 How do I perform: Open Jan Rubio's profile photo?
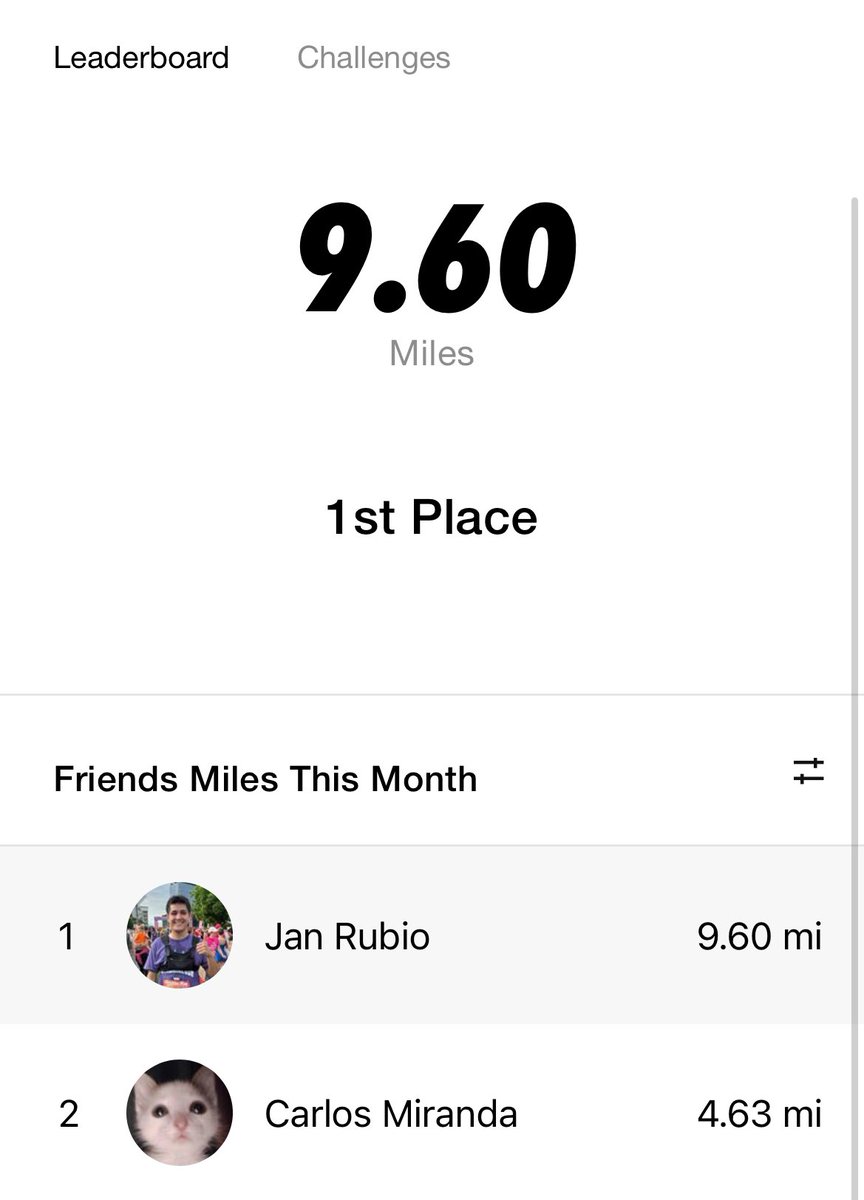pyautogui.click(x=179, y=936)
